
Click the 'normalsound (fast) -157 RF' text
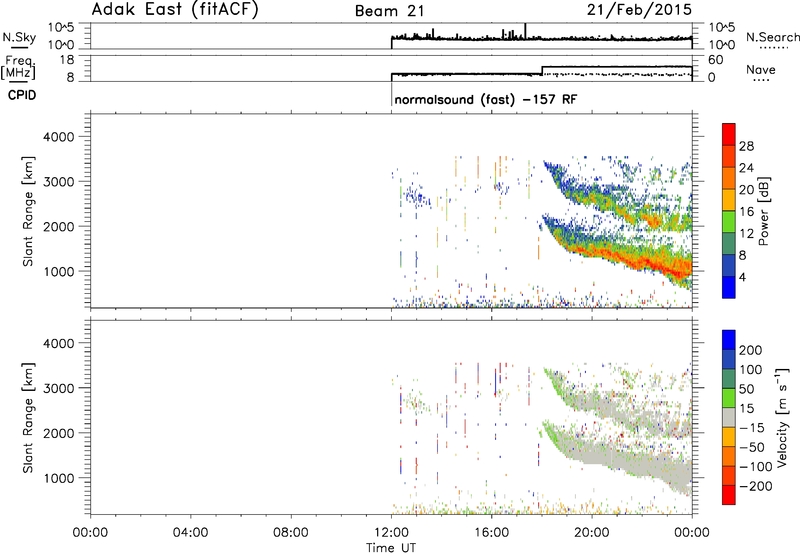(x=486, y=99)
